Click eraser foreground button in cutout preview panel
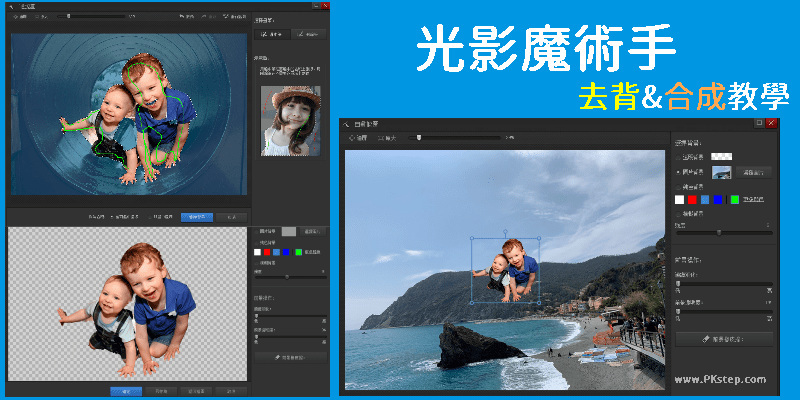The height and width of the screenshot is (400, 800). tap(290, 358)
